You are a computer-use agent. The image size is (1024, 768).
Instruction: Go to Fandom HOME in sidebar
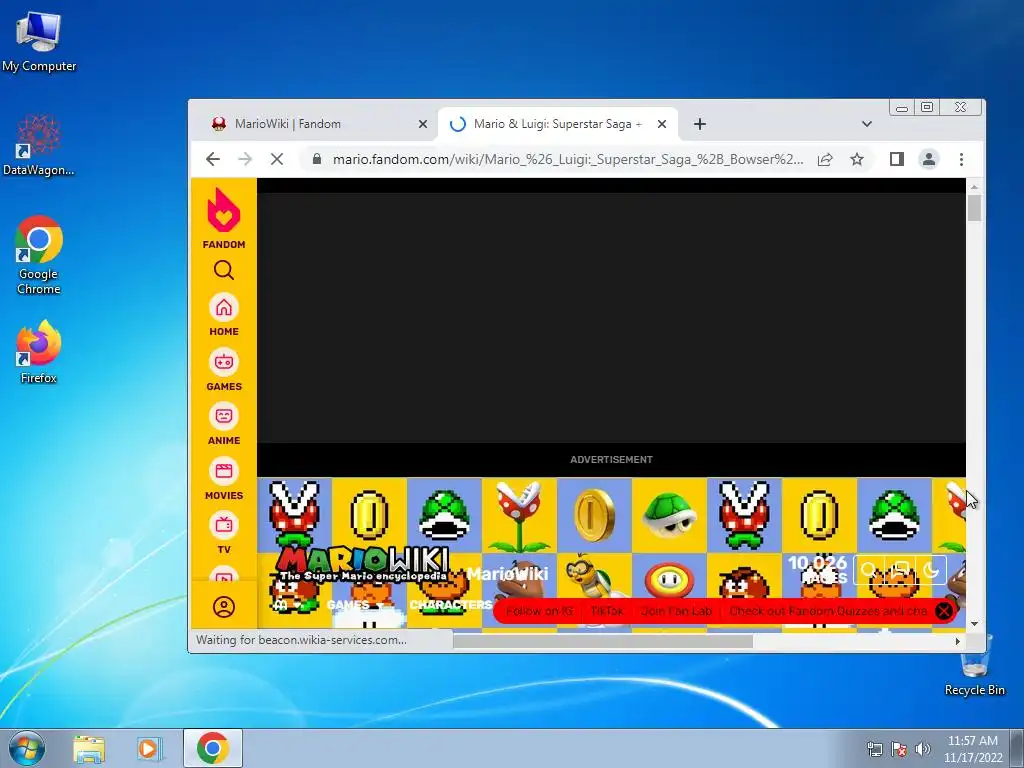coord(224,315)
